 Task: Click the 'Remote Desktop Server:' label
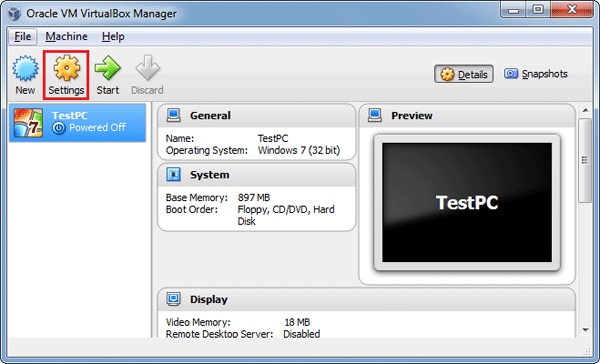coord(219,334)
